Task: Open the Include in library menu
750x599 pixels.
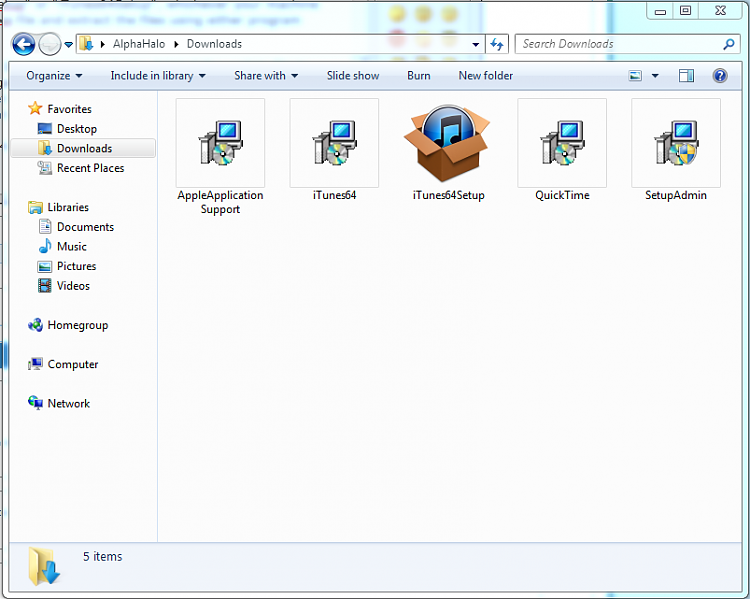Action: 158,76
